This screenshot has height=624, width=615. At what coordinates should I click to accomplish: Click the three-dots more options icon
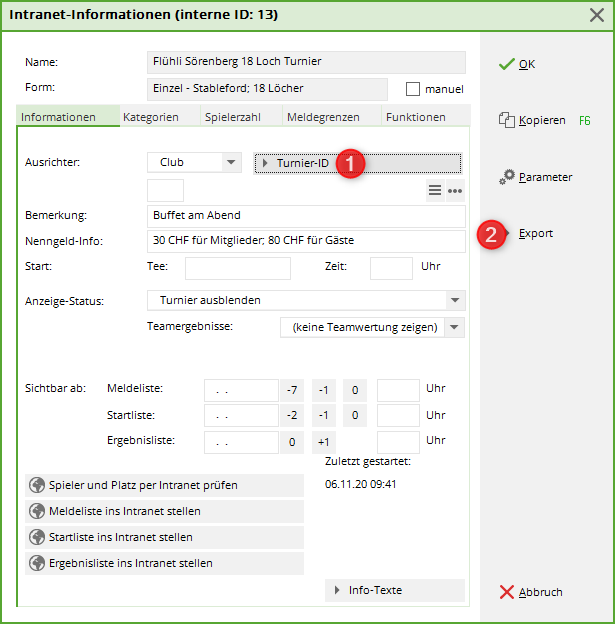pyautogui.click(x=455, y=191)
